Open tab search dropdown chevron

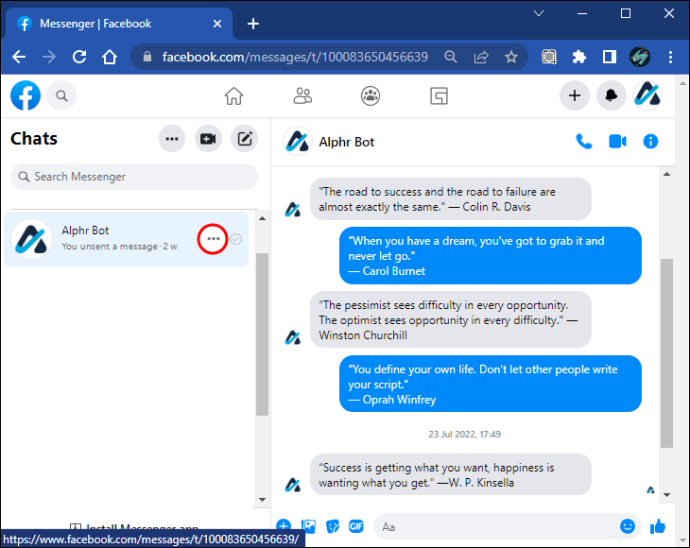[x=539, y=13]
